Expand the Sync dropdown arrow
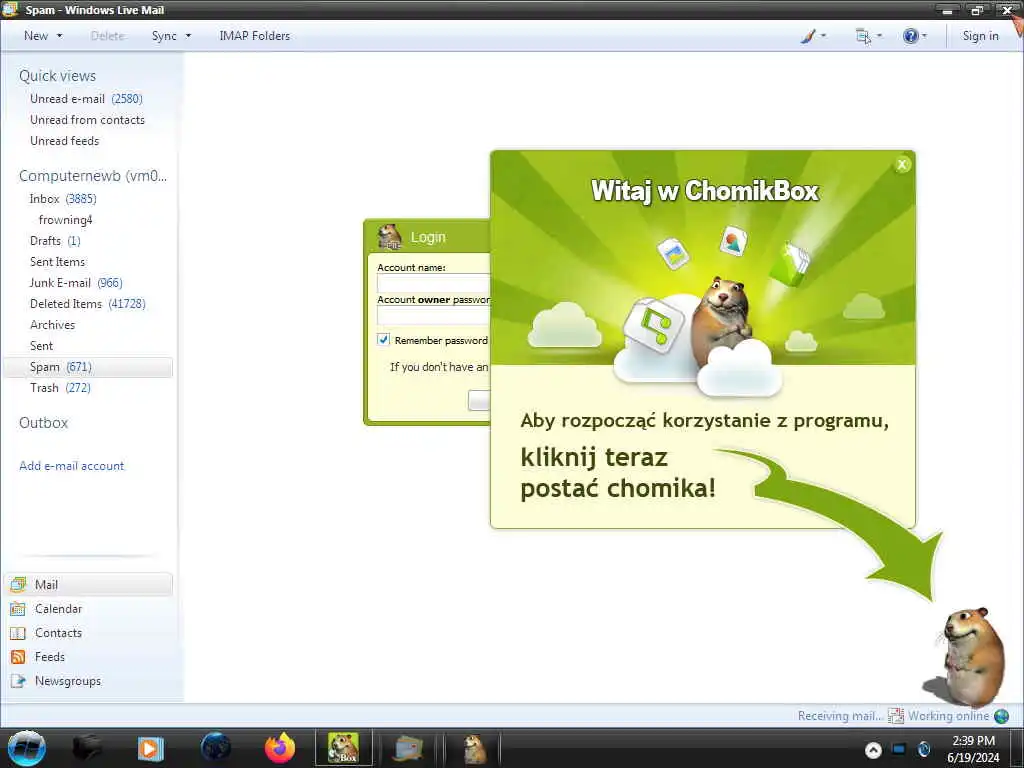Screen dimensions: 1024x768 tap(188, 36)
